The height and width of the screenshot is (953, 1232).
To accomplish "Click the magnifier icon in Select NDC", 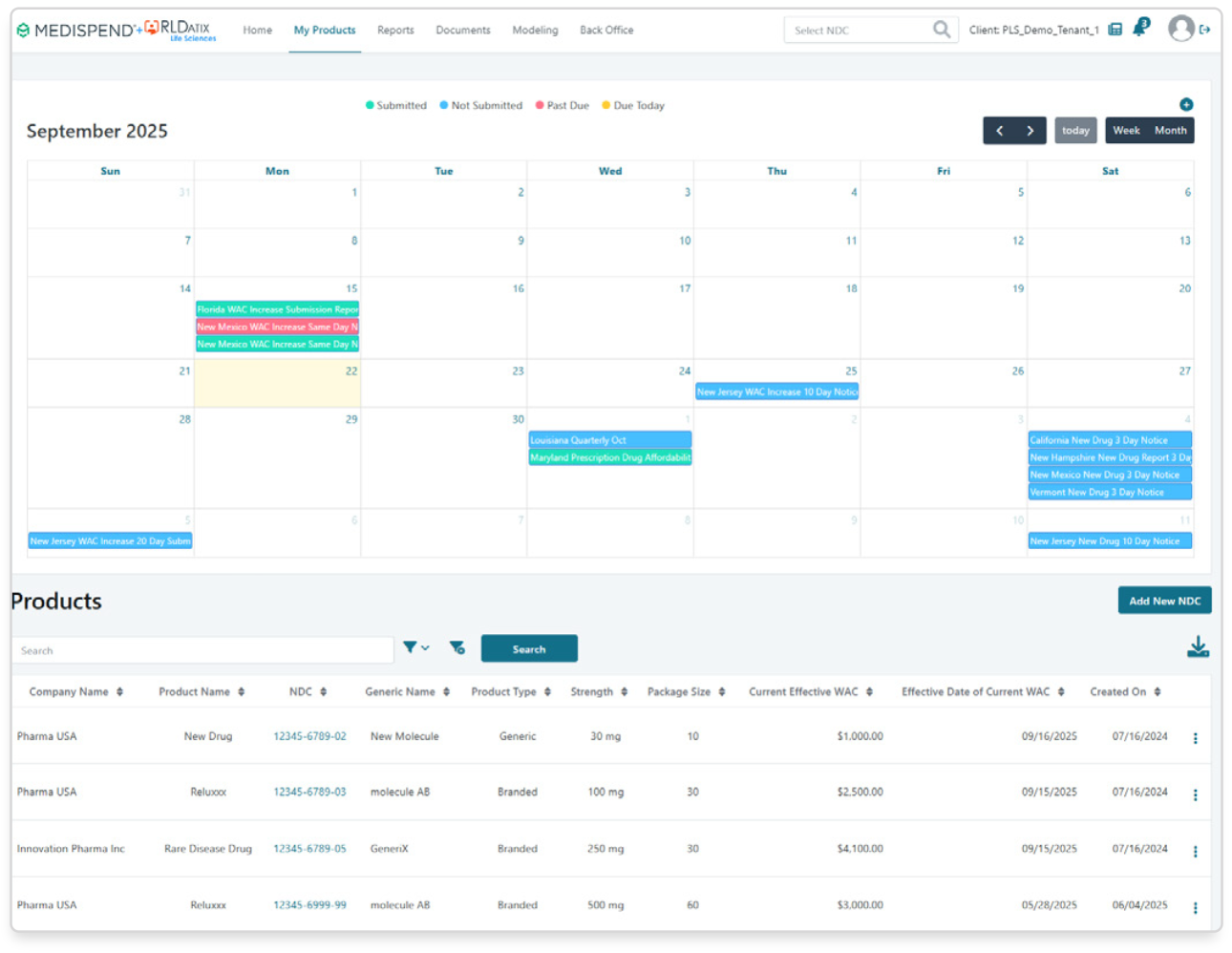I will (x=941, y=30).
